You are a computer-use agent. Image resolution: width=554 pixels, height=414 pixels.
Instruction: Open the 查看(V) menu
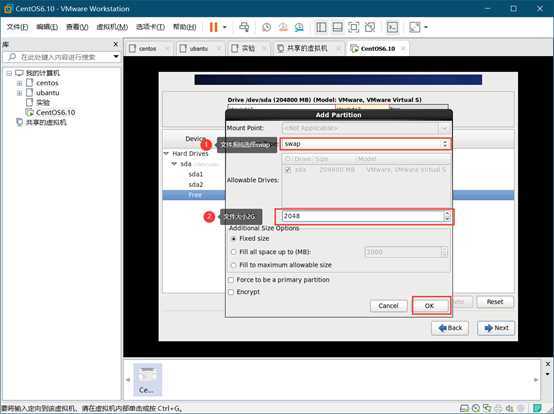coord(77,27)
